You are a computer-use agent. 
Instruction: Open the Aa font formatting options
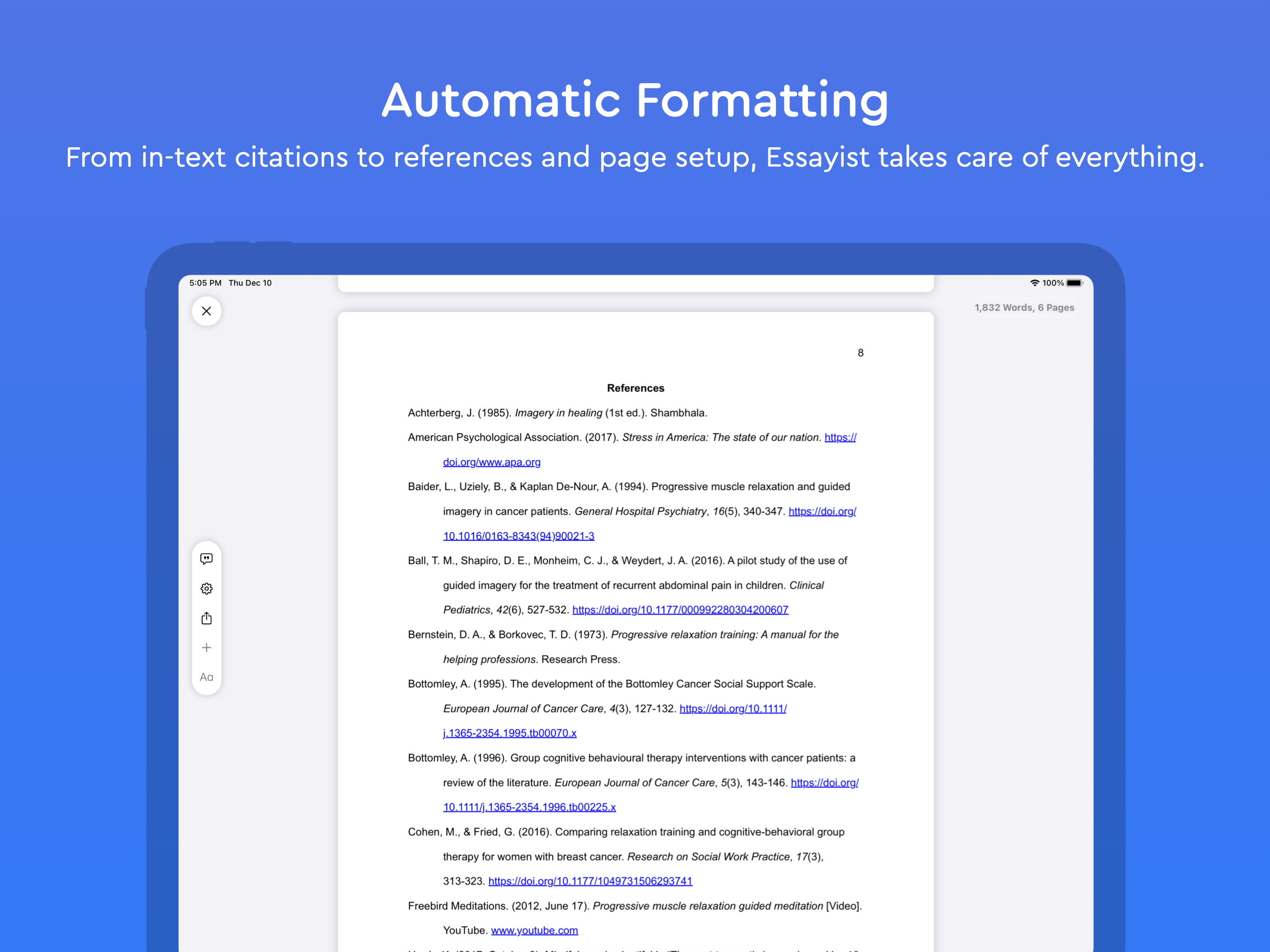[x=206, y=677]
